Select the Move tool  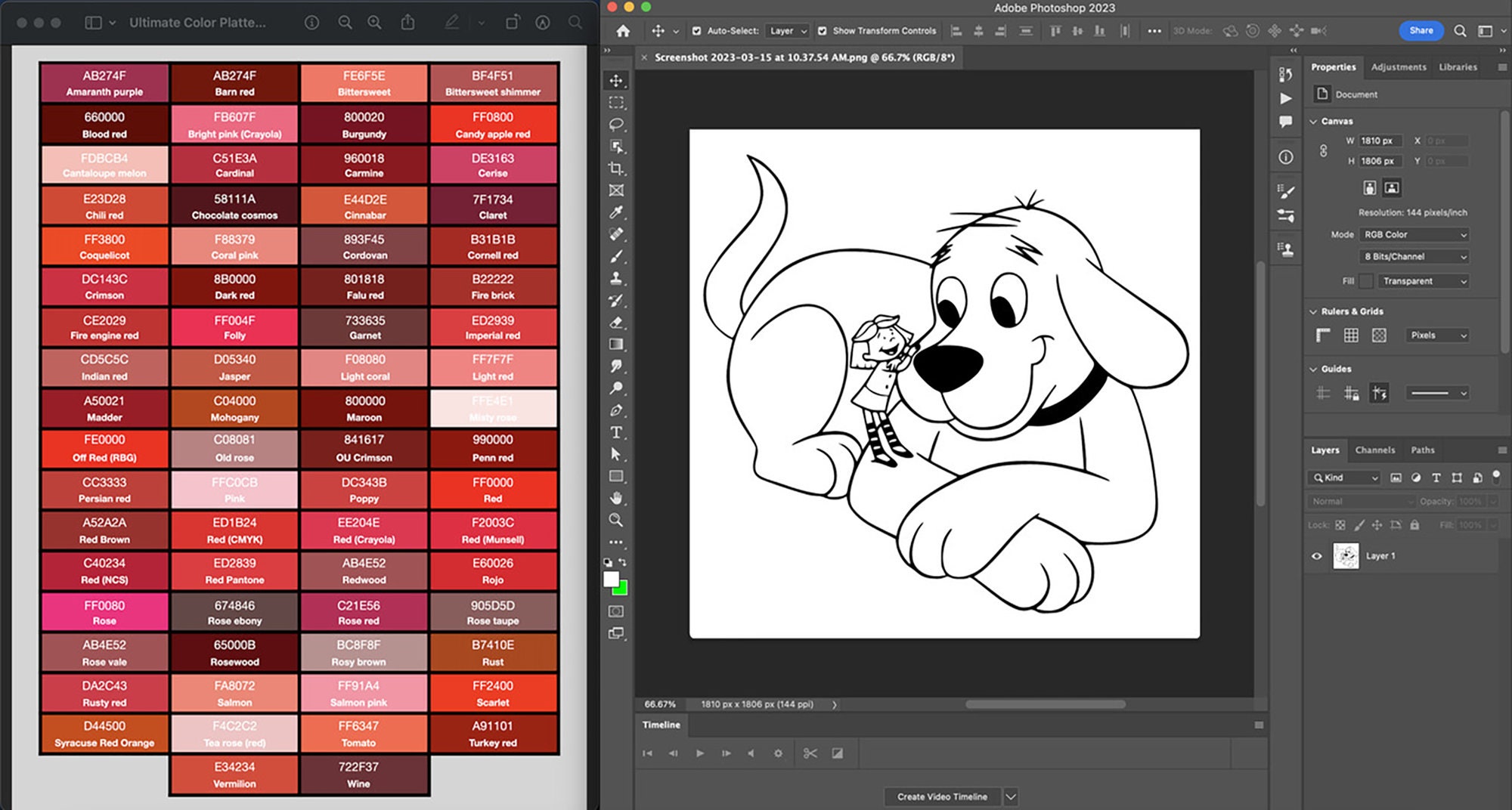pyautogui.click(x=617, y=82)
